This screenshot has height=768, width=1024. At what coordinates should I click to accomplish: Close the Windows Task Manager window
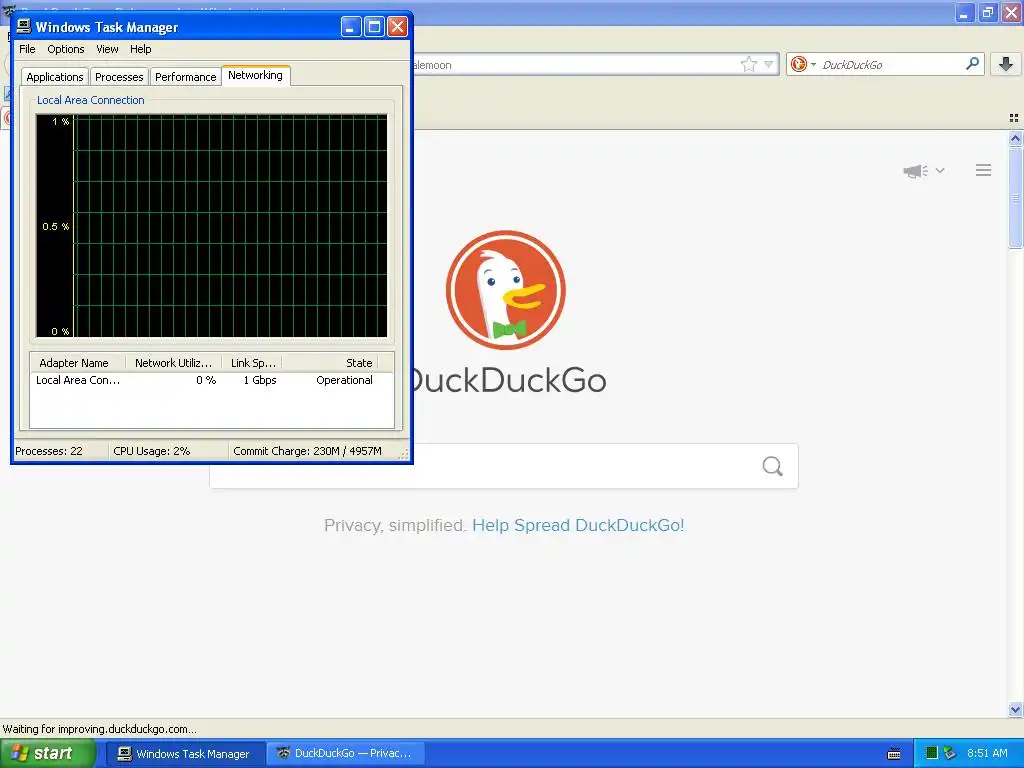coord(397,27)
